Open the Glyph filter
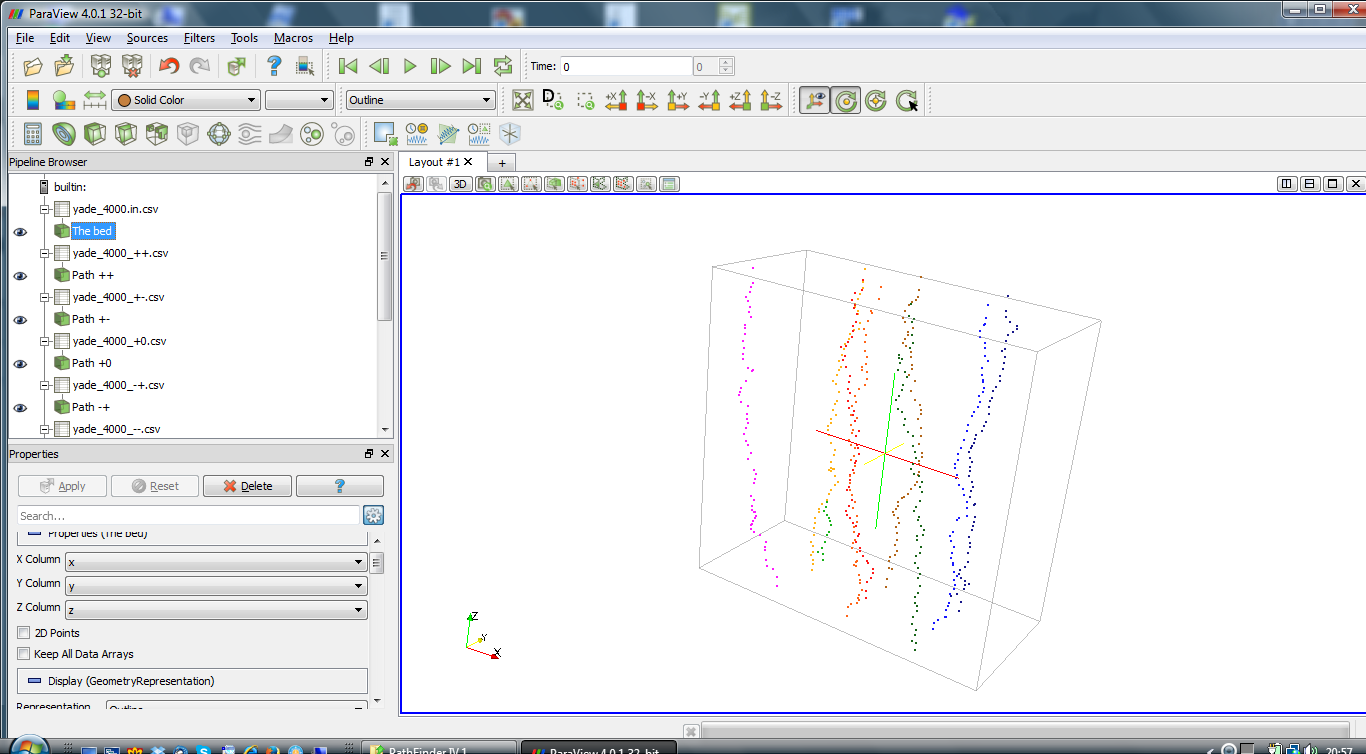Screen dimensions: 1366x754 click(x=219, y=133)
